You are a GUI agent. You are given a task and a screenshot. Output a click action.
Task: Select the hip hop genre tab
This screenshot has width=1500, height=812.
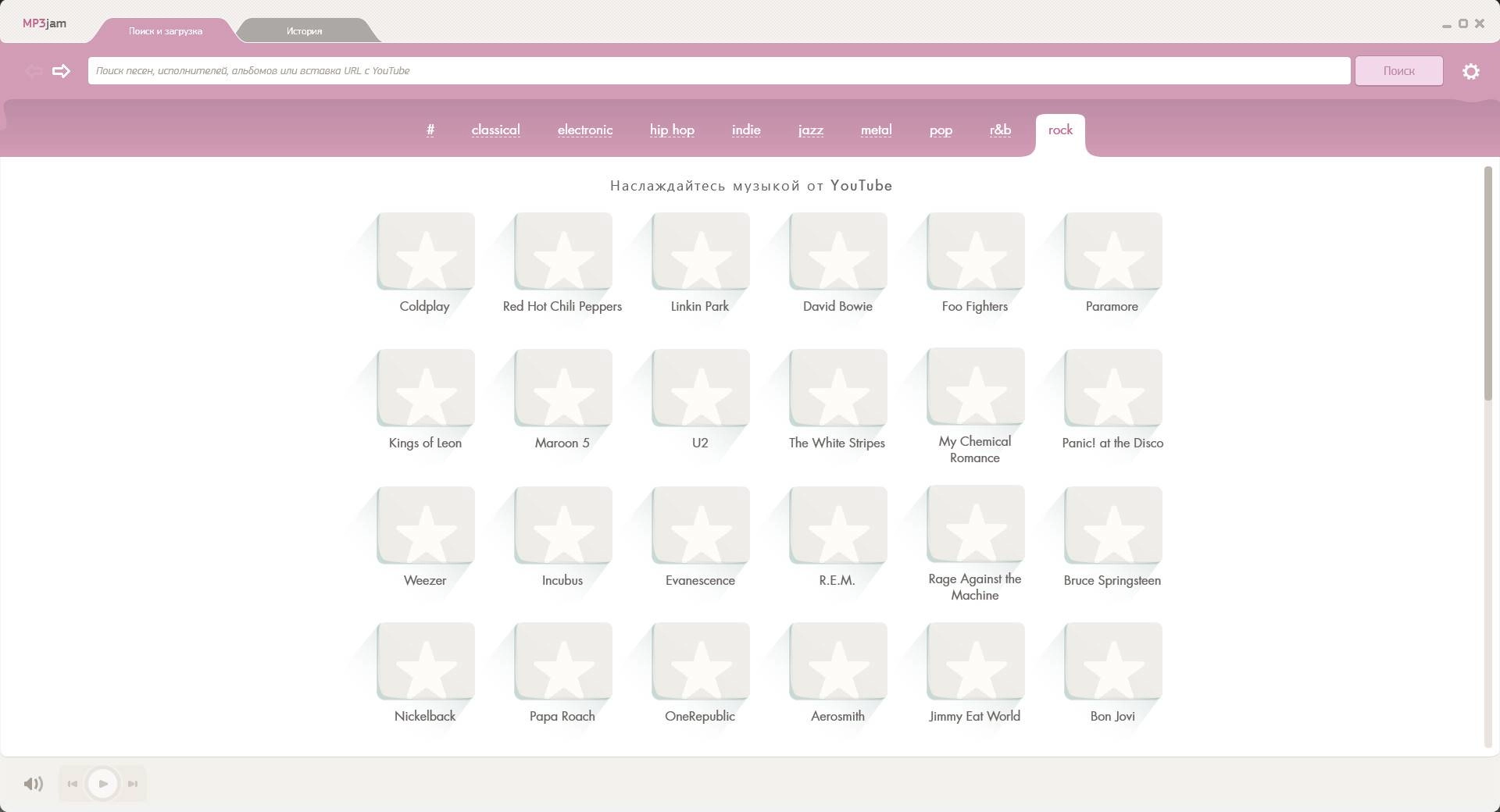click(x=672, y=130)
